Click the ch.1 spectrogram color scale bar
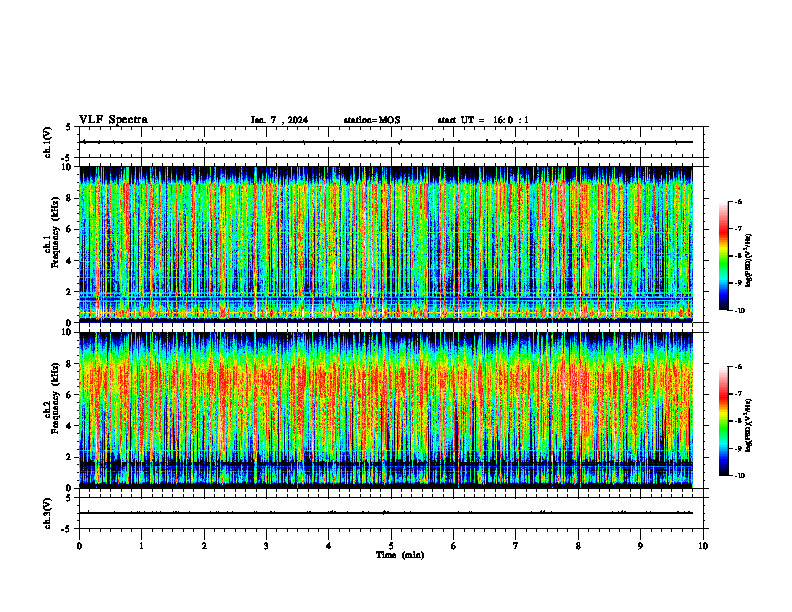This screenshot has height=612, width=792. pyautogui.click(x=723, y=256)
